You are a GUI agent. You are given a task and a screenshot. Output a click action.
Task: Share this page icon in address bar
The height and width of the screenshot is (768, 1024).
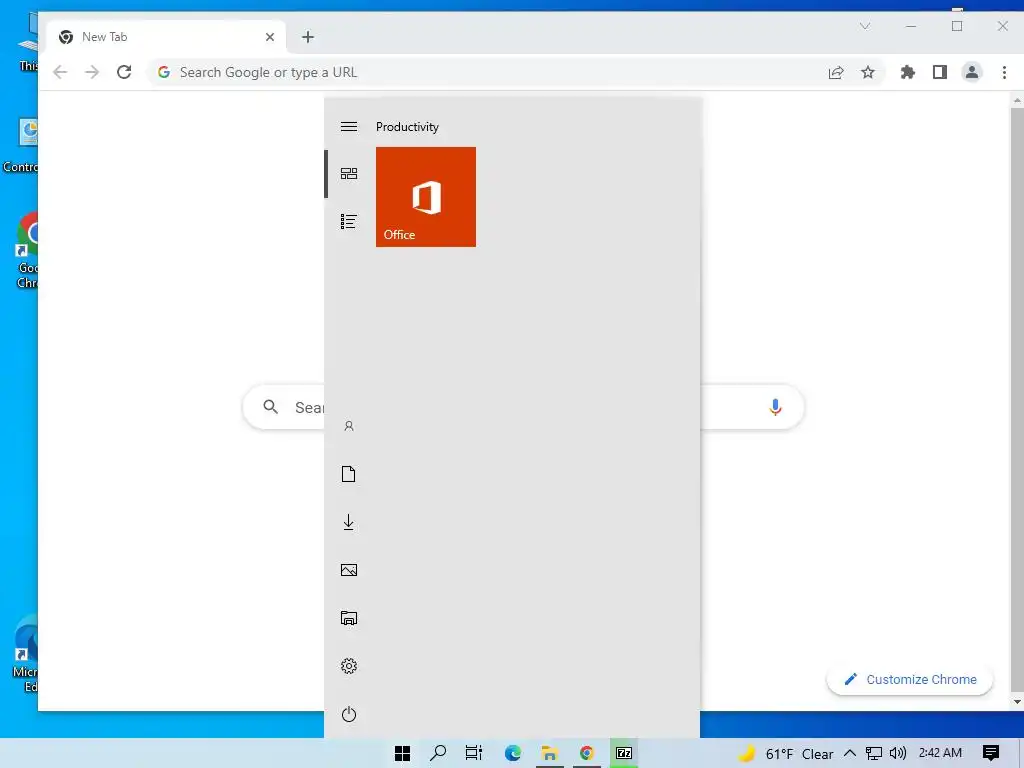pos(836,72)
